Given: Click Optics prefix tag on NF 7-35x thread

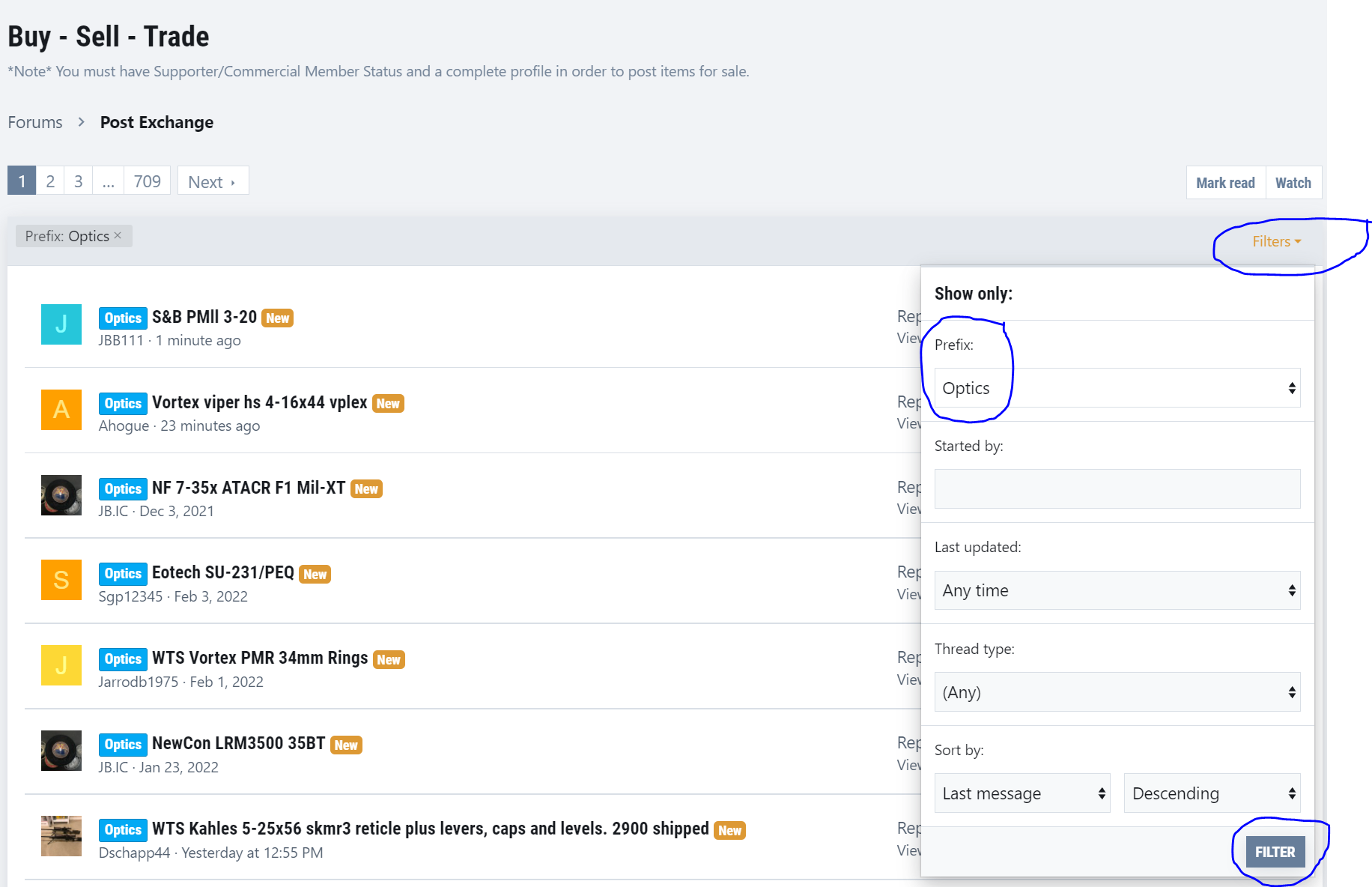Looking at the screenshot, I should pyautogui.click(x=123, y=488).
